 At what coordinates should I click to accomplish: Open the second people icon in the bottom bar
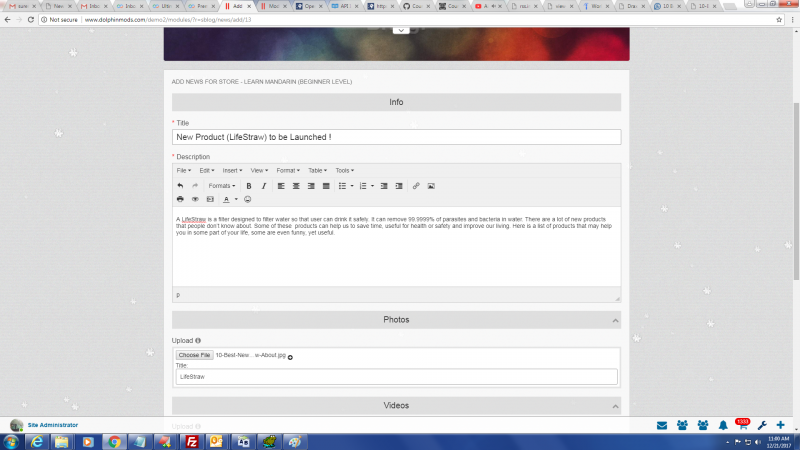pyautogui.click(x=703, y=425)
